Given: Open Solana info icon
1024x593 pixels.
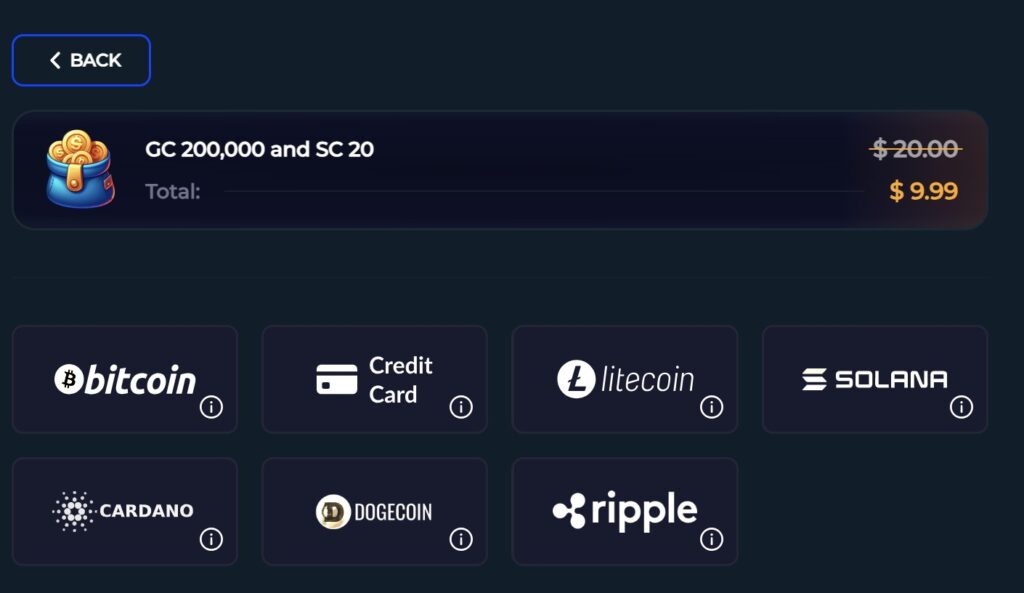Looking at the screenshot, I should tap(961, 407).
